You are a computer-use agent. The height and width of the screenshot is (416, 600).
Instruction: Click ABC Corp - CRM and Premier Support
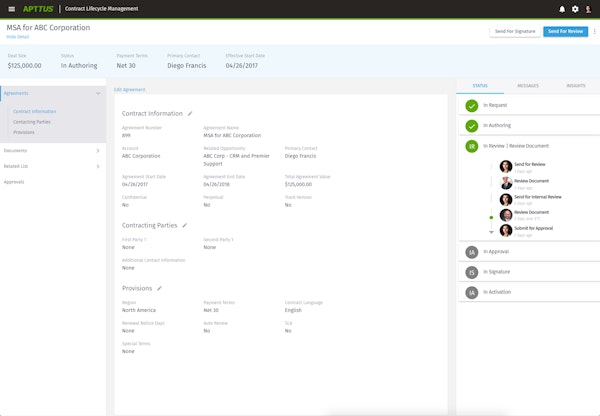[236, 160]
